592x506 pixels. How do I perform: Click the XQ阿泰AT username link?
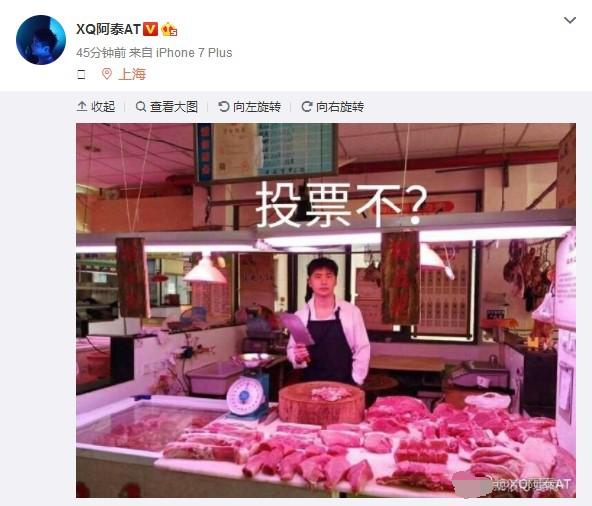point(108,29)
